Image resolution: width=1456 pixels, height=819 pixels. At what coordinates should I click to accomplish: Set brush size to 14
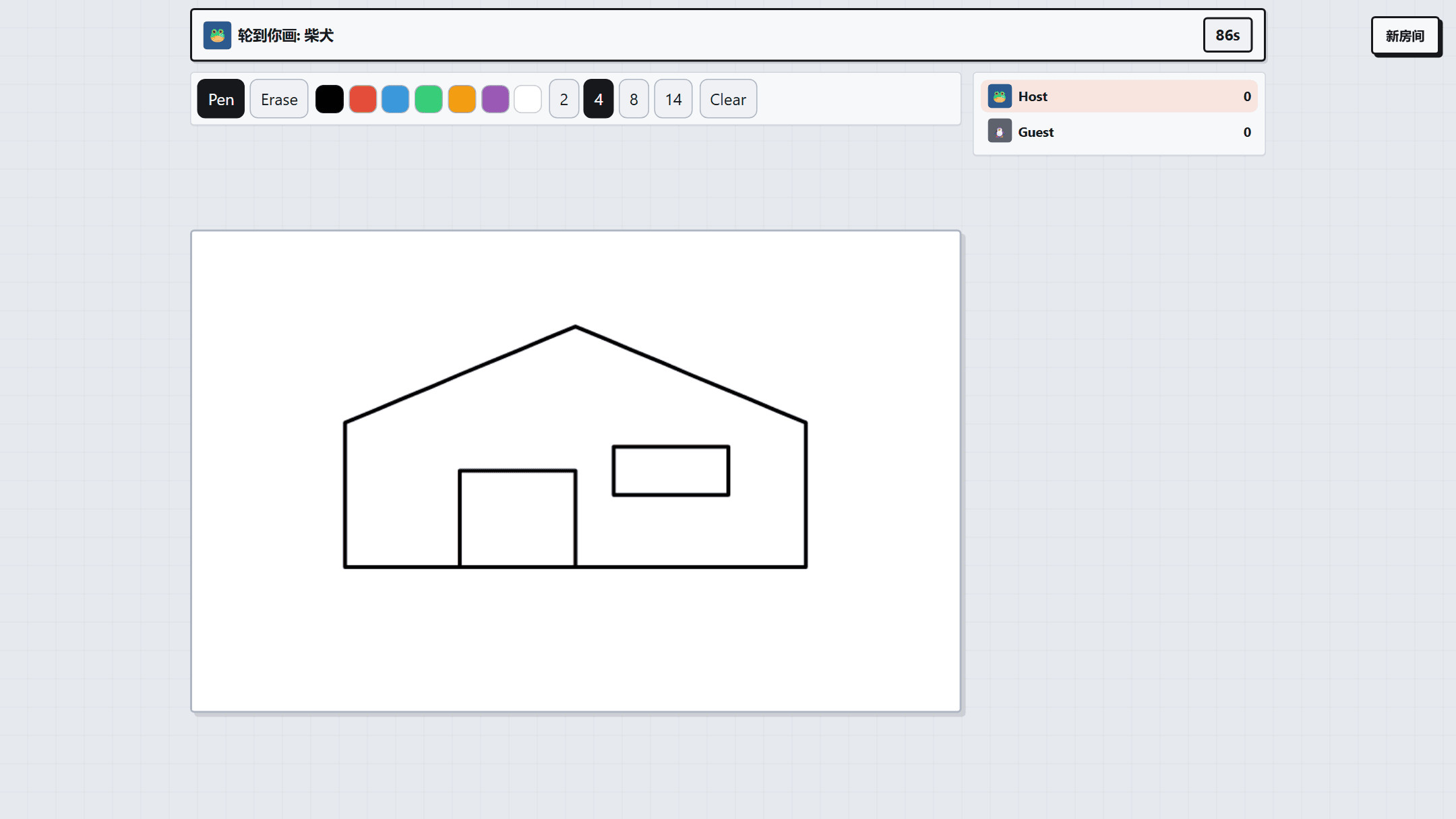click(673, 99)
